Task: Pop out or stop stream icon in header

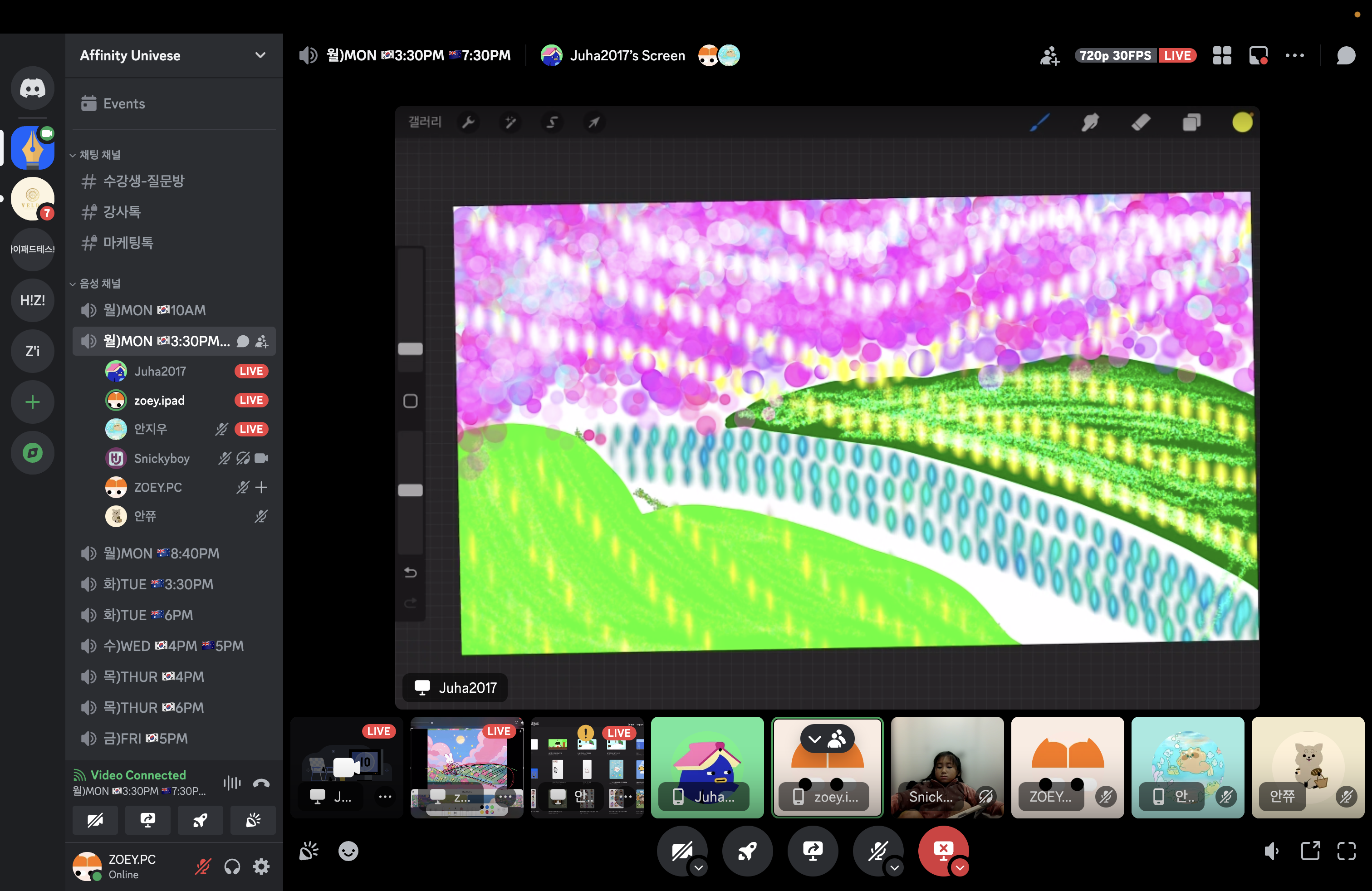Action: click(x=1258, y=56)
